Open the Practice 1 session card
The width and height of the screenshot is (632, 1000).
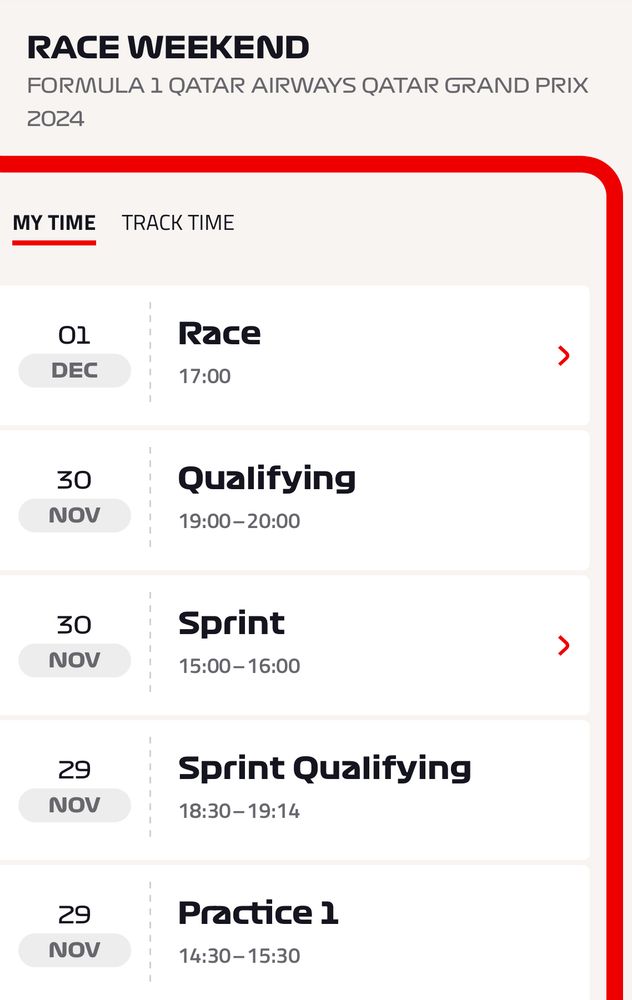tap(295, 932)
